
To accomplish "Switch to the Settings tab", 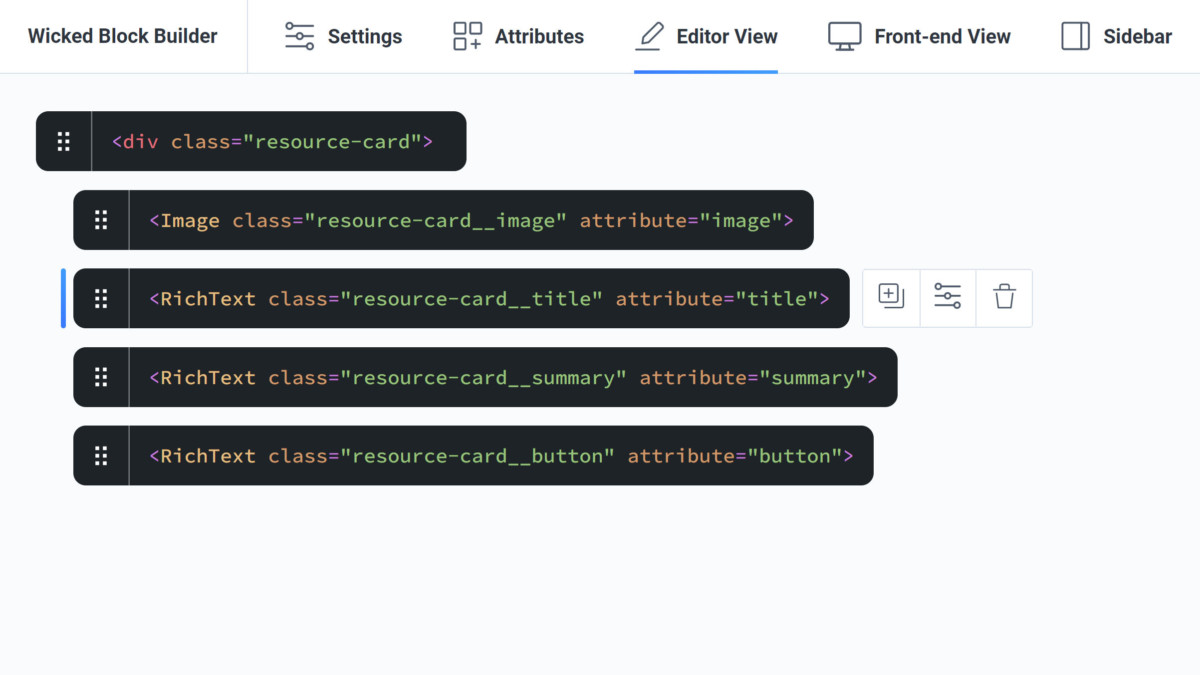I will tap(343, 36).
